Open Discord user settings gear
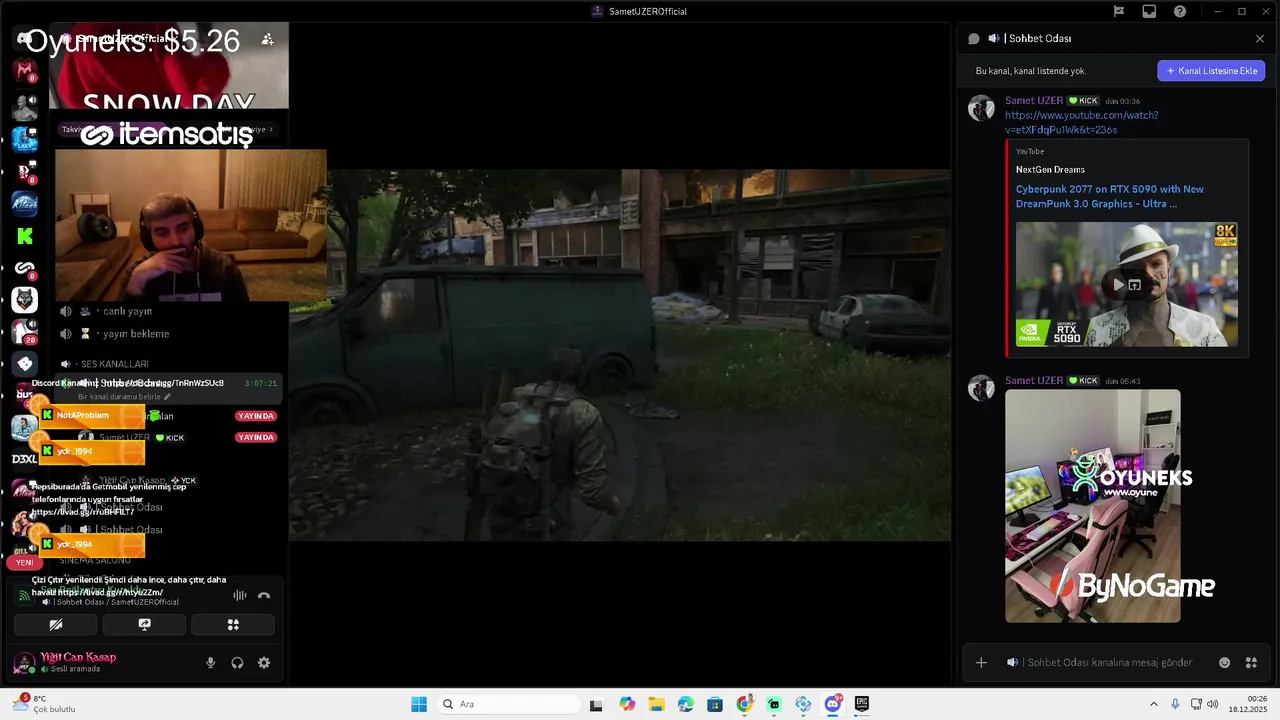This screenshot has height=720, width=1280. coord(264,662)
